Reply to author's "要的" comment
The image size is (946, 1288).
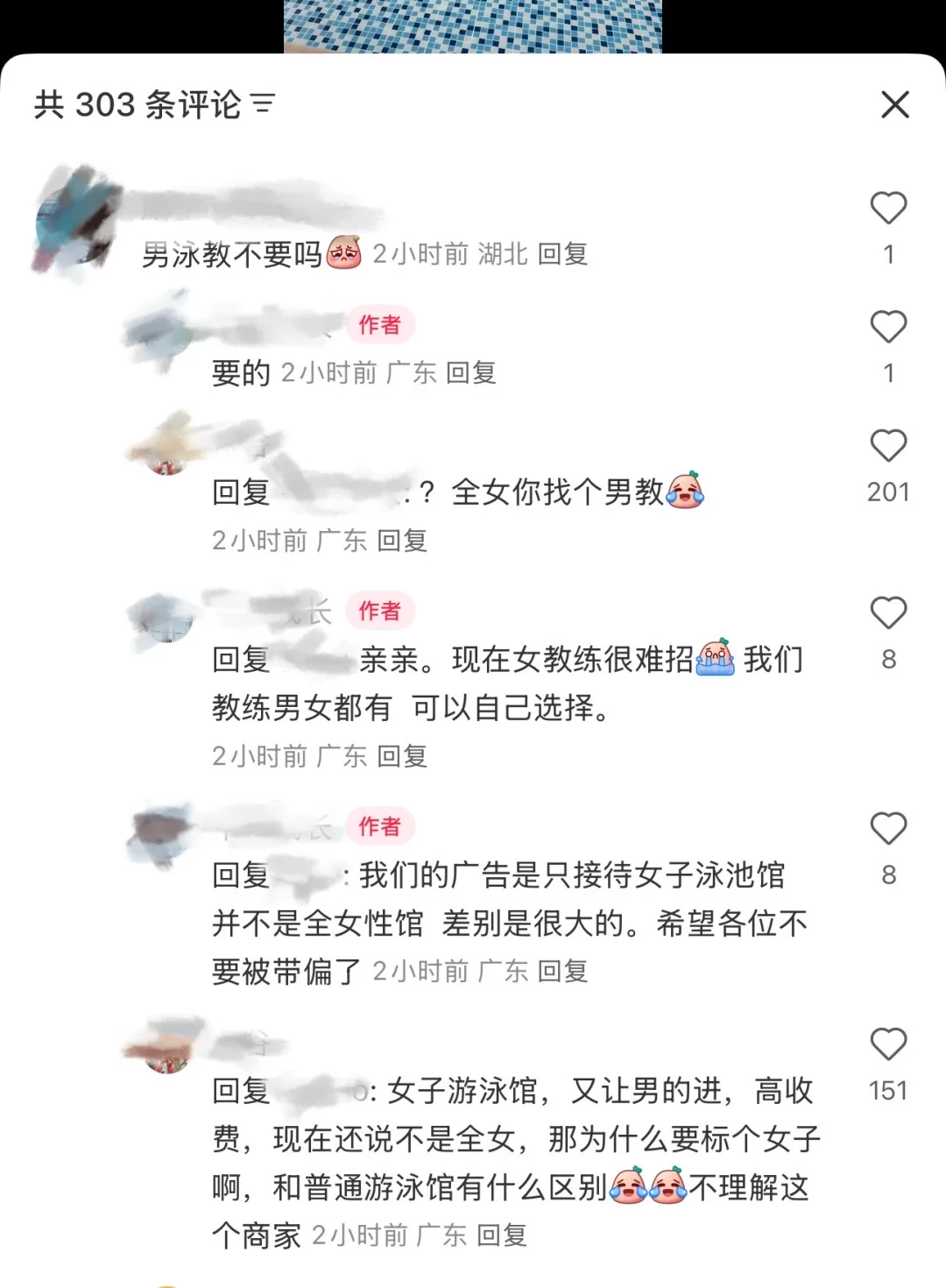coord(471,373)
